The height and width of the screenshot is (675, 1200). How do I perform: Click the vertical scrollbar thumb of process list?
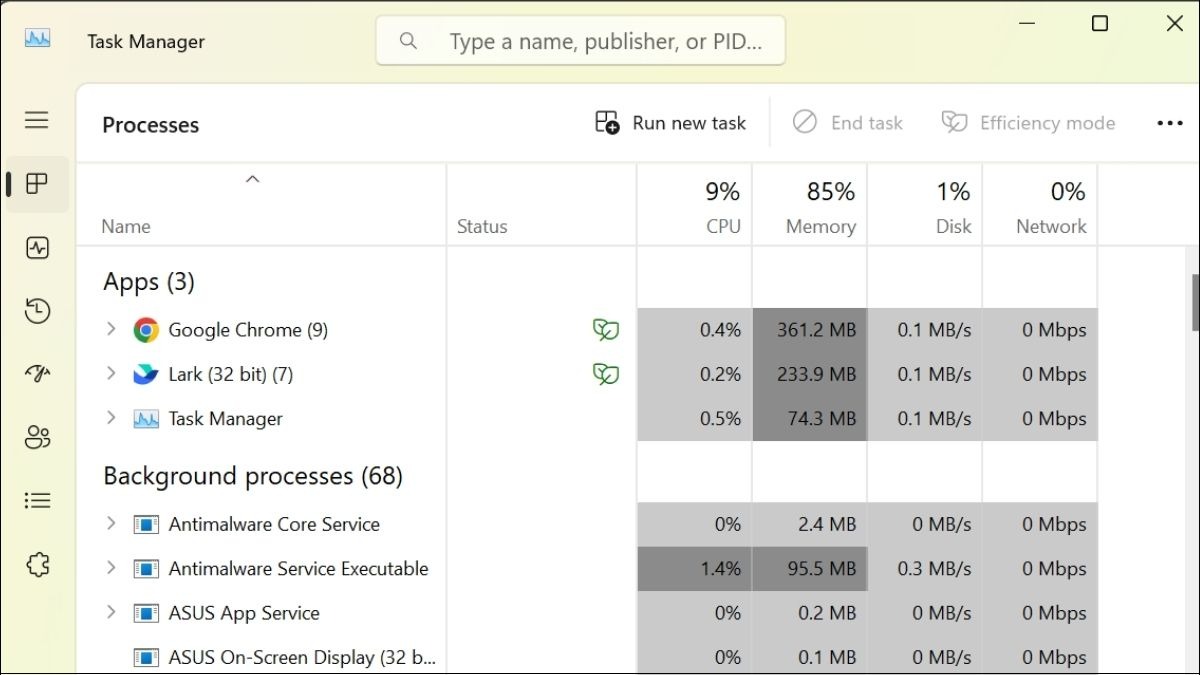[1194, 302]
